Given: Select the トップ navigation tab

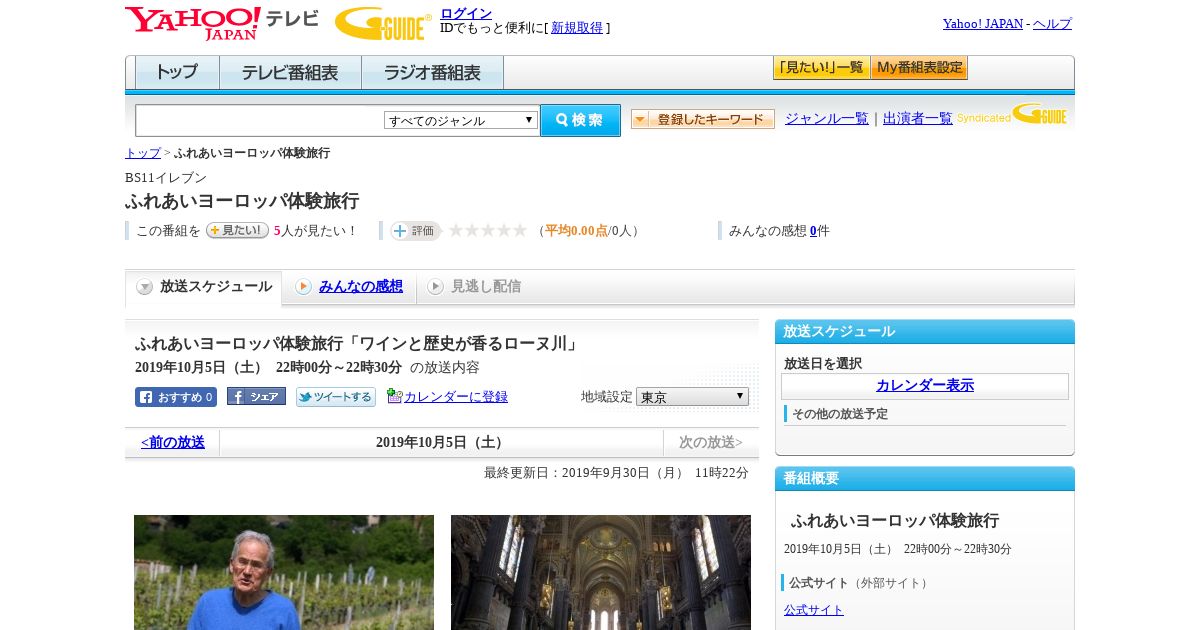Looking at the screenshot, I should [x=177, y=73].
